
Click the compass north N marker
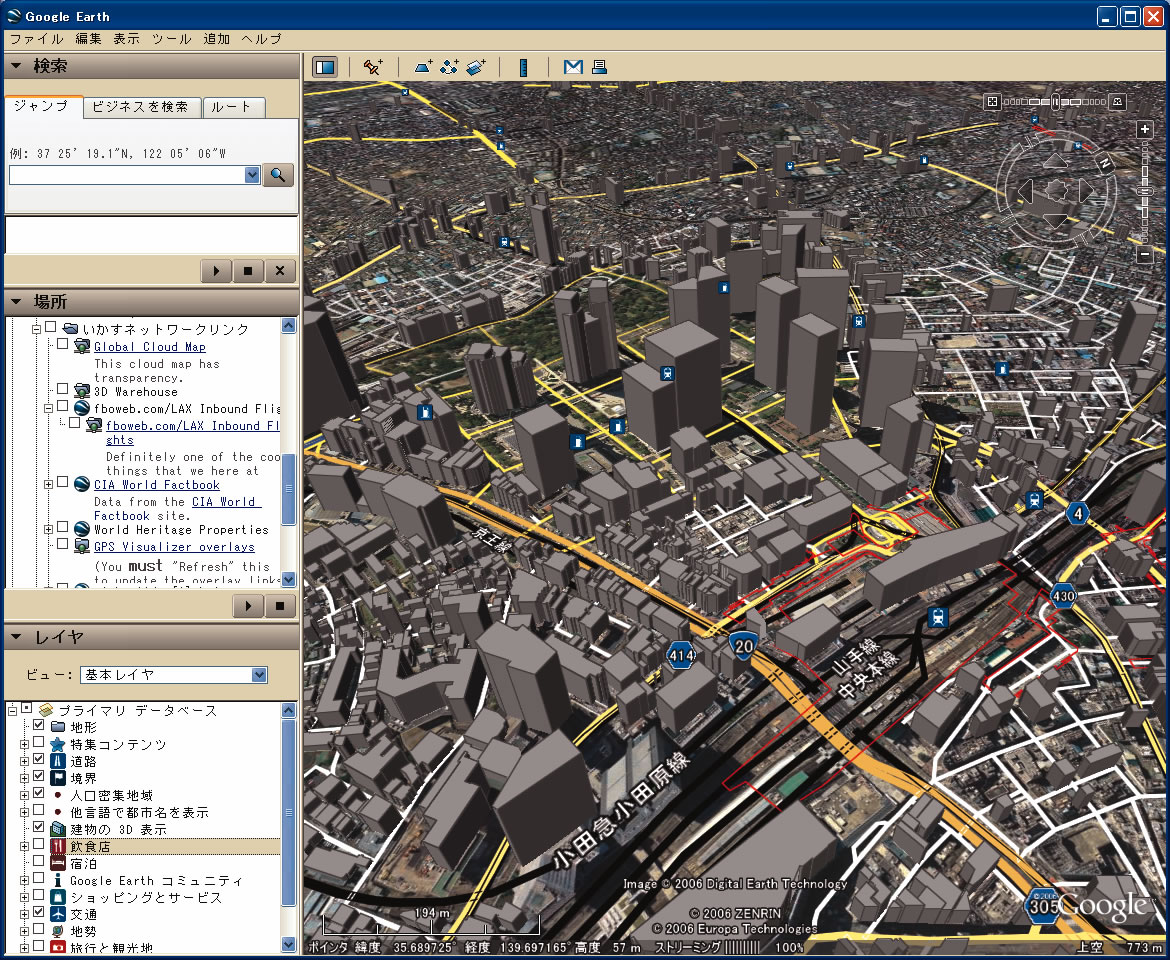1105,162
